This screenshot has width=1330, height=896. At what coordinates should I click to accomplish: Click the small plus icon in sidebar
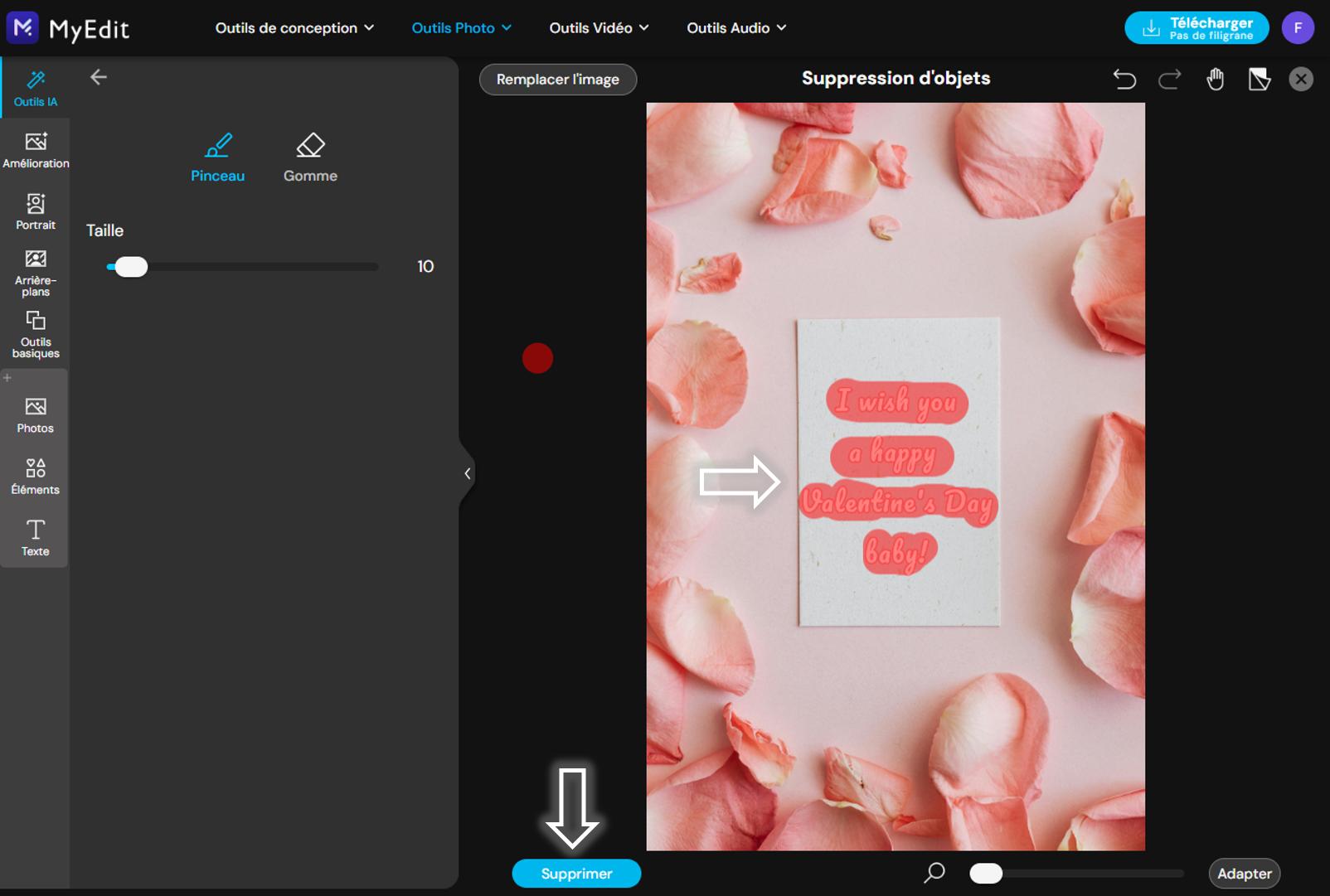pos(7,378)
